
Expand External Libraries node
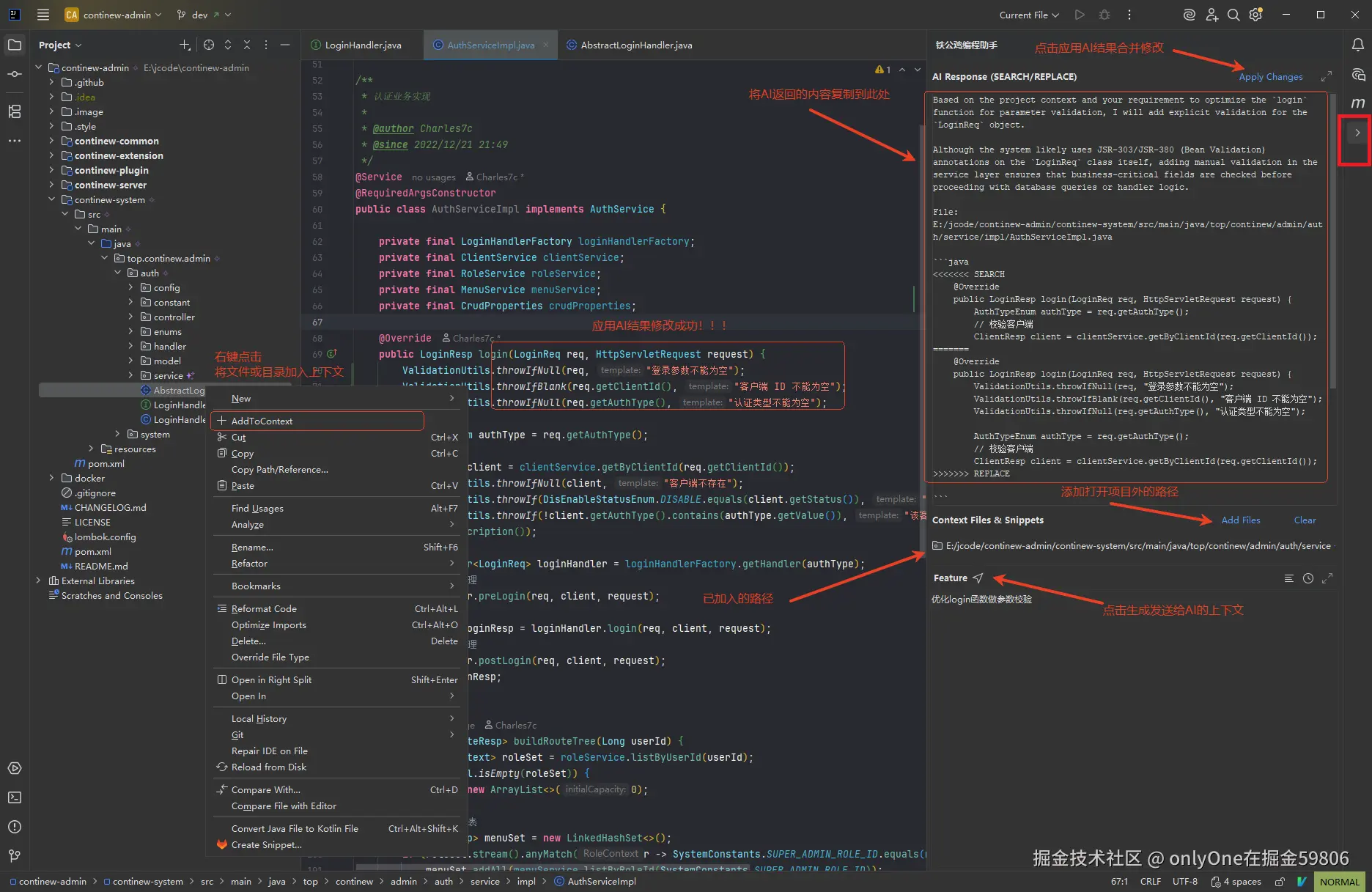(38, 580)
